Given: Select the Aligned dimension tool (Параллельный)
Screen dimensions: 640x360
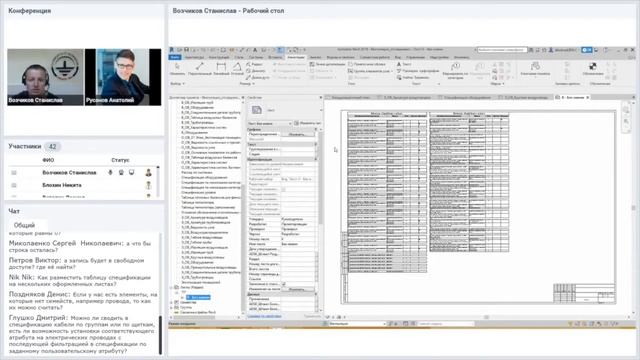Looking at the screenshot, I should (x=200, y=68).
